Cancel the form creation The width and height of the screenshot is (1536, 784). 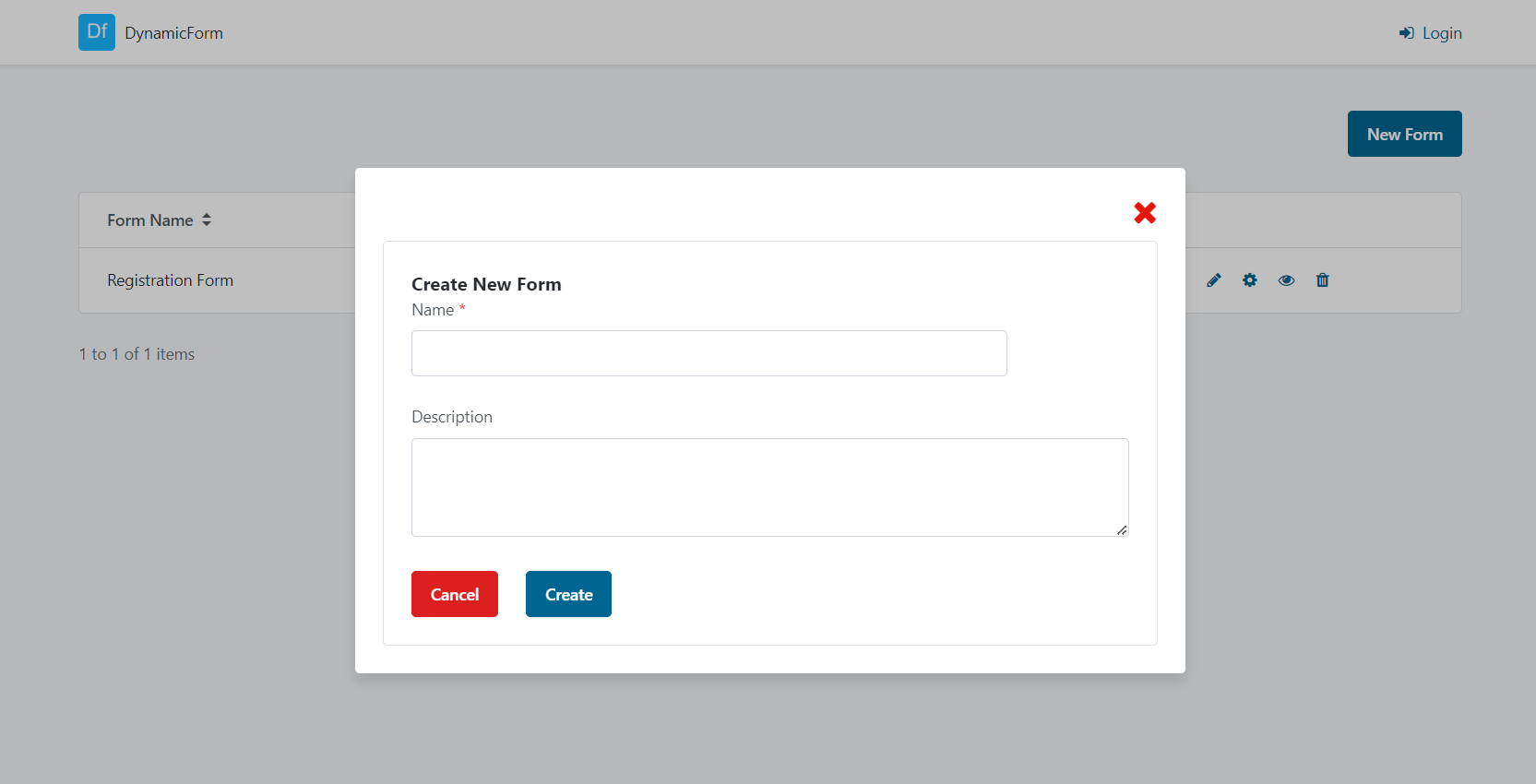pos(455,594)
